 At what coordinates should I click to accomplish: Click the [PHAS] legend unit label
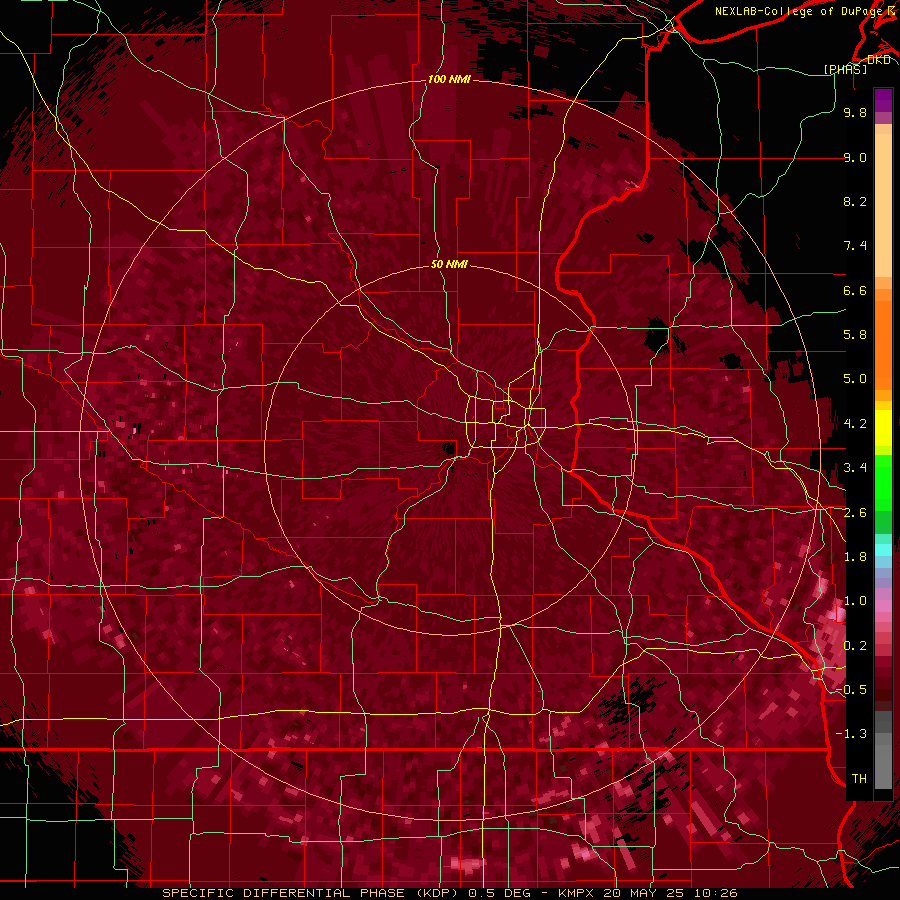845,69
